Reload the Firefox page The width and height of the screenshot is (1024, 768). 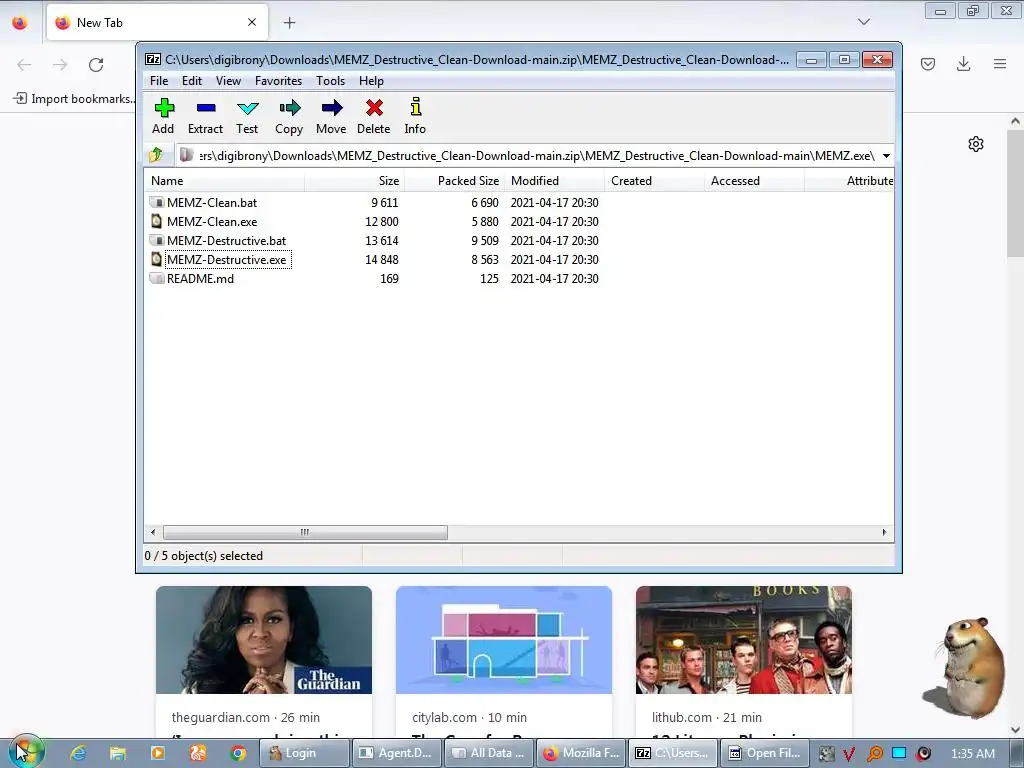(x=96, y=65)
